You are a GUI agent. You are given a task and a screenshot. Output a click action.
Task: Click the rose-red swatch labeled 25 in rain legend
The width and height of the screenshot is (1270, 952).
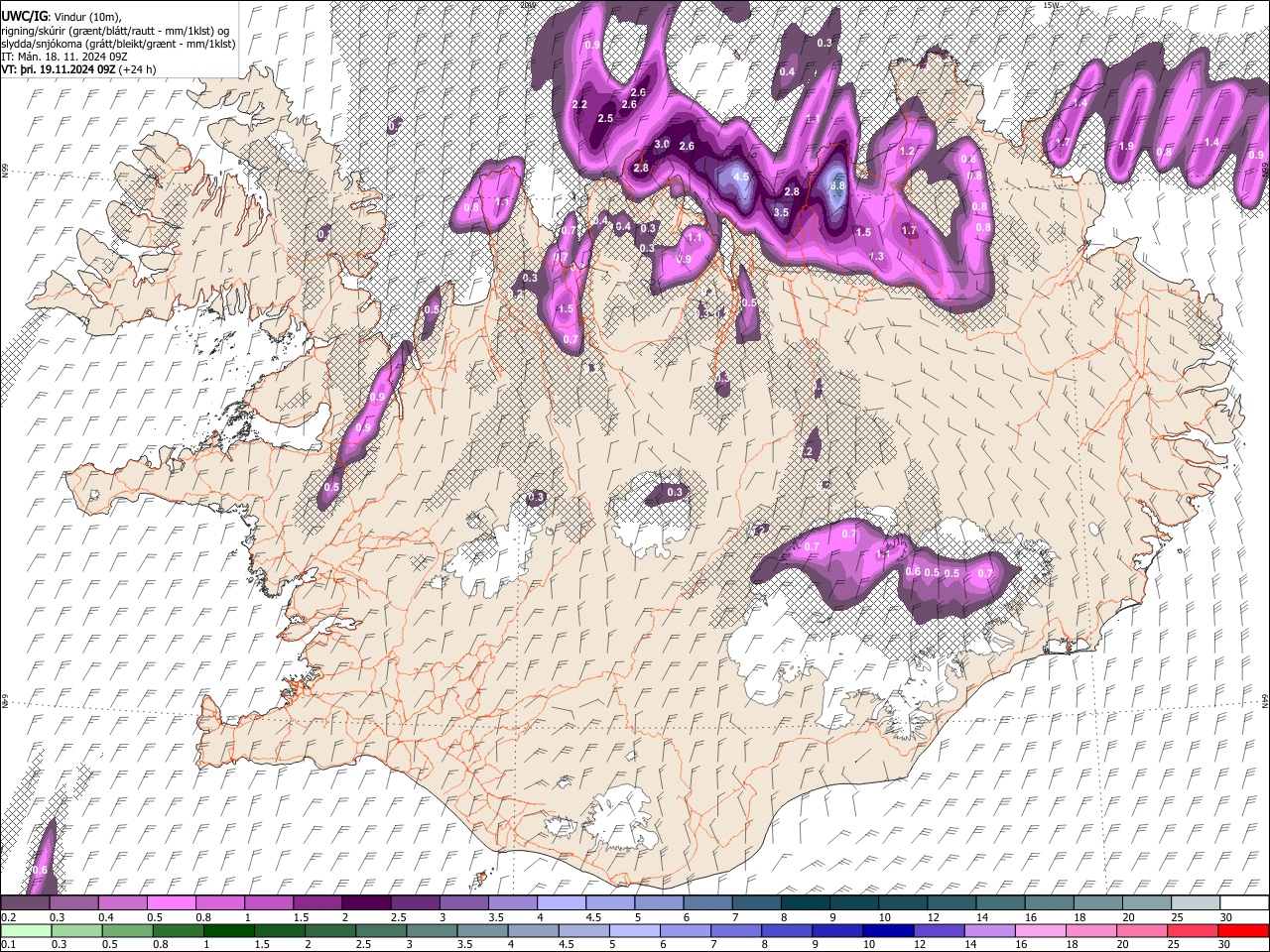coord(1194,930)
